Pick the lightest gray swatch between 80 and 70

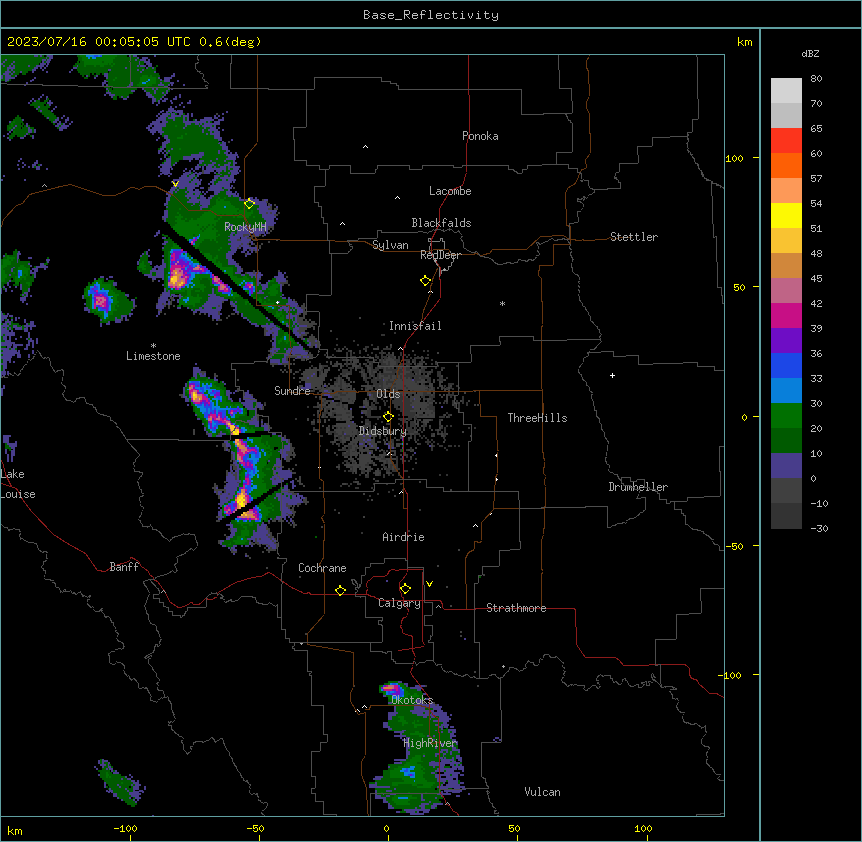coord(786,91)
